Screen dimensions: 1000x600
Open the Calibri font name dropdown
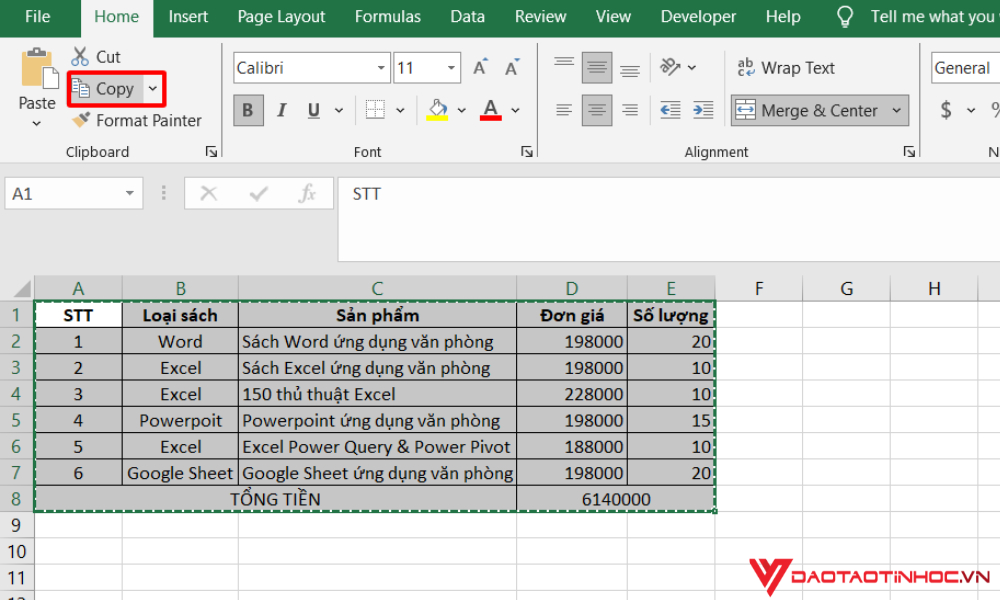point(380,67)
